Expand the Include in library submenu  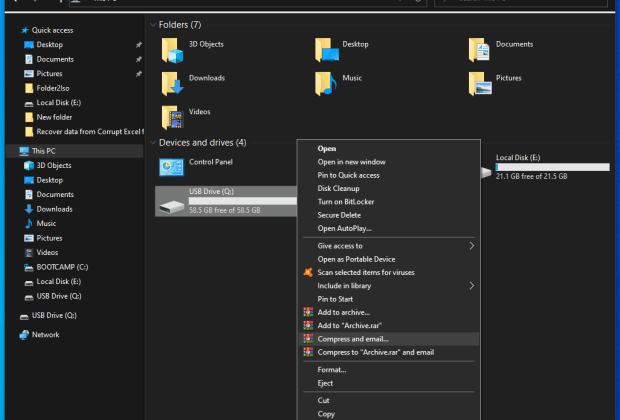471,286
